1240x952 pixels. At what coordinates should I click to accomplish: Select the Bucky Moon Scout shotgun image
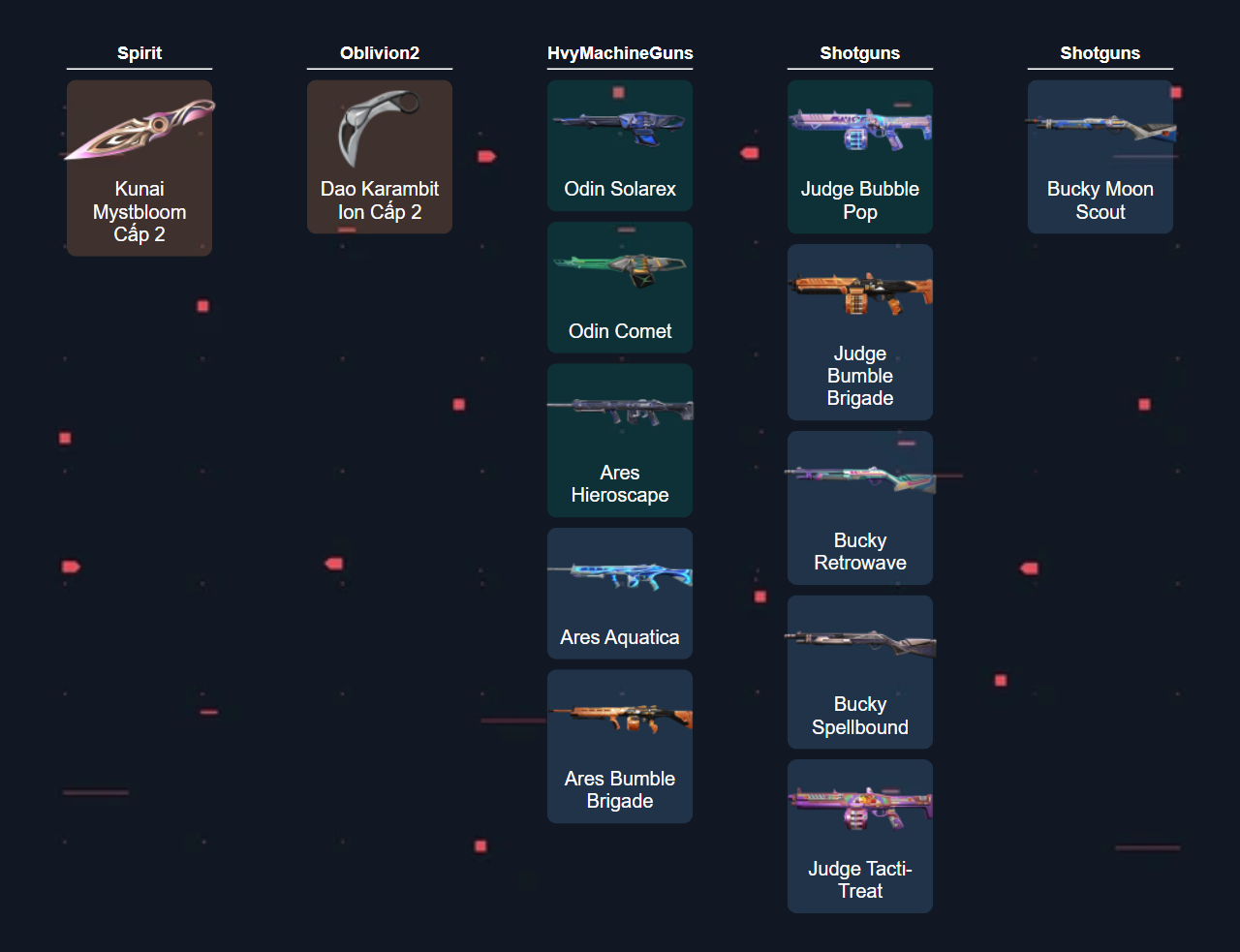click(x=1100, y=128)
